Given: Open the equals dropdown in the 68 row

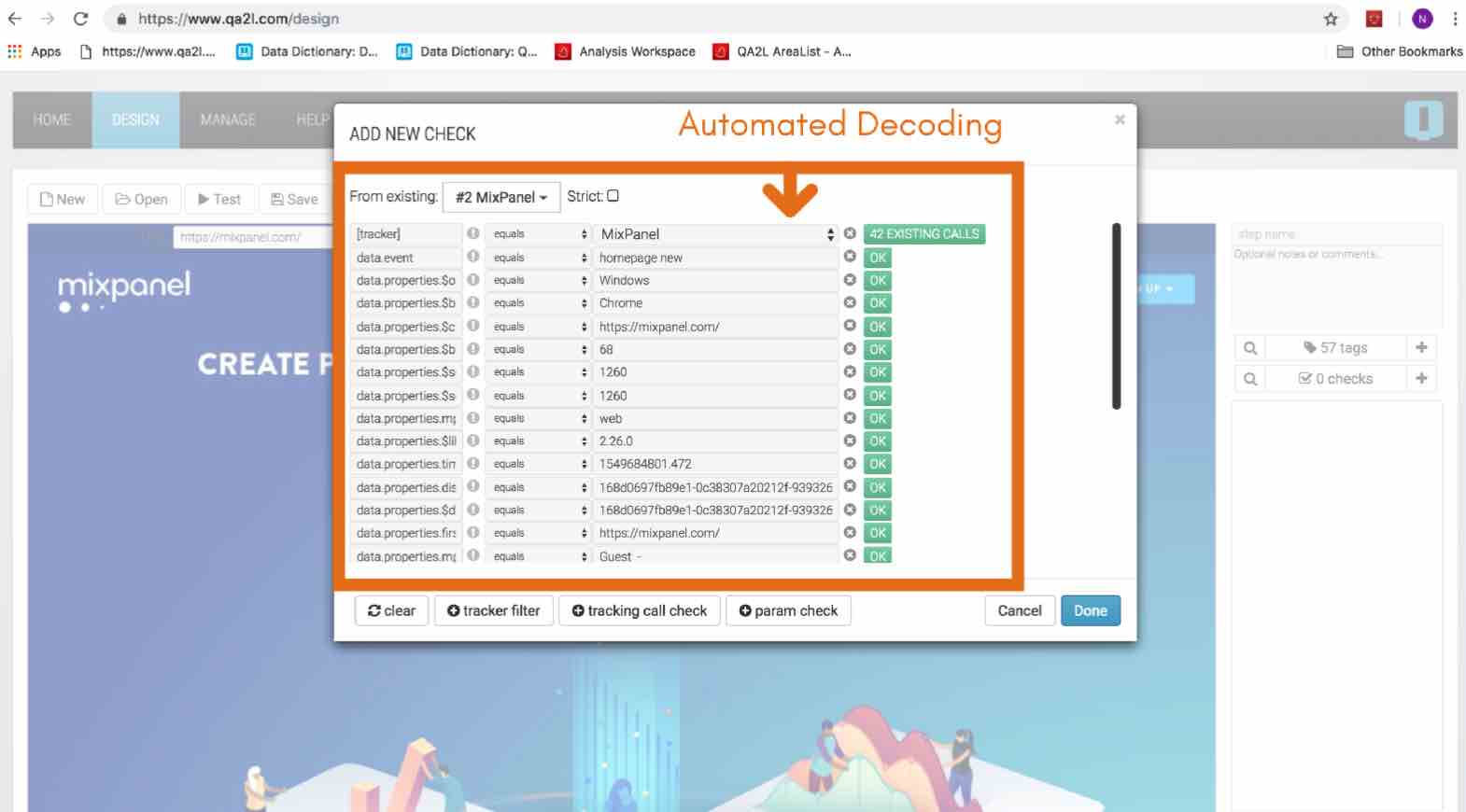Looking at the screenshot, I should coord(537,349).
